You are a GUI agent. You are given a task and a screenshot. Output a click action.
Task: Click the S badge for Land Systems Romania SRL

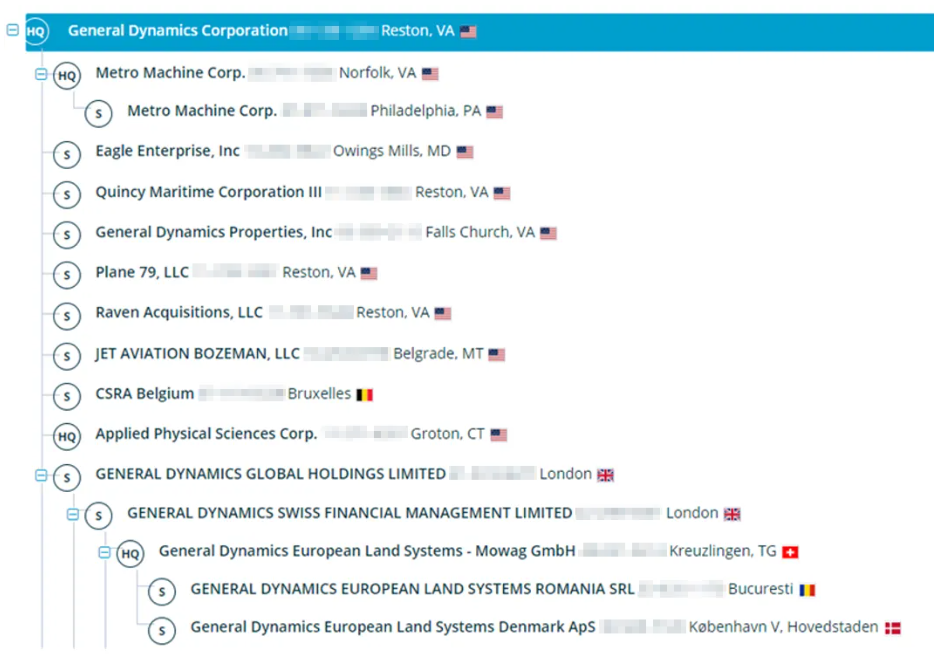pos(162,592)
